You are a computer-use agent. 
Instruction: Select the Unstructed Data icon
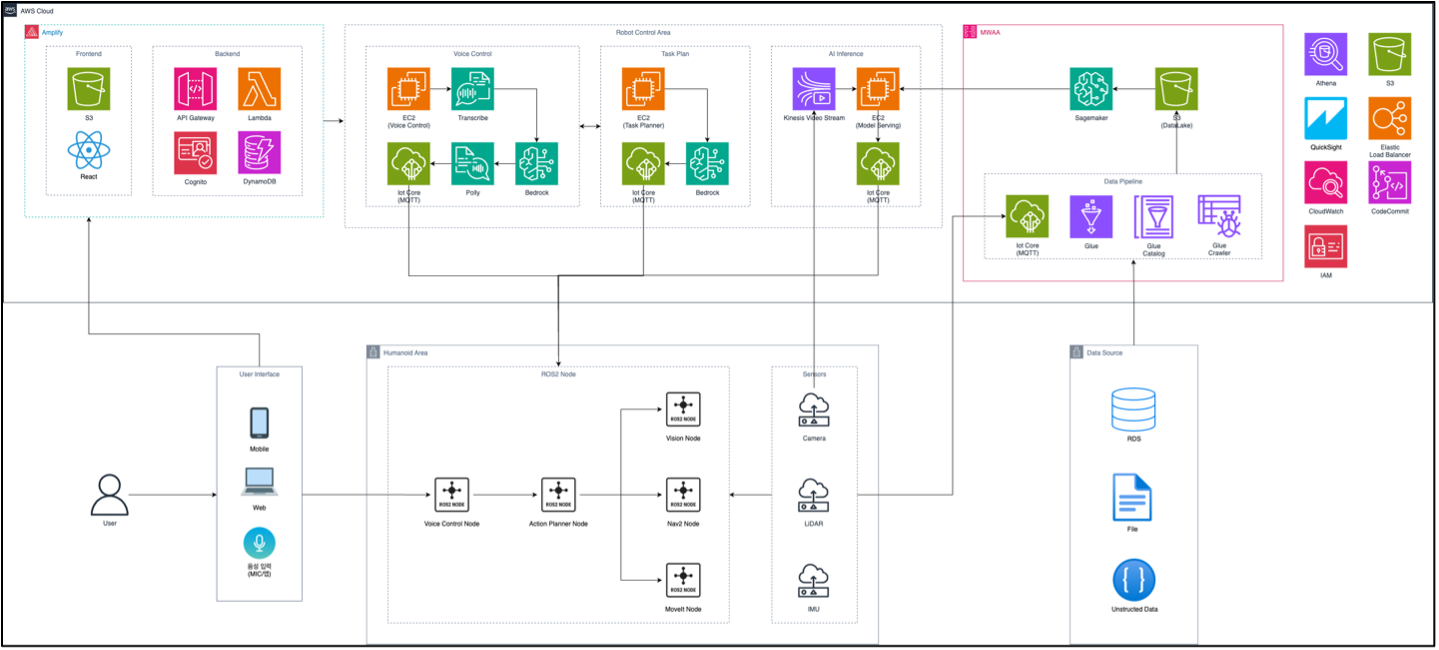1133,580
